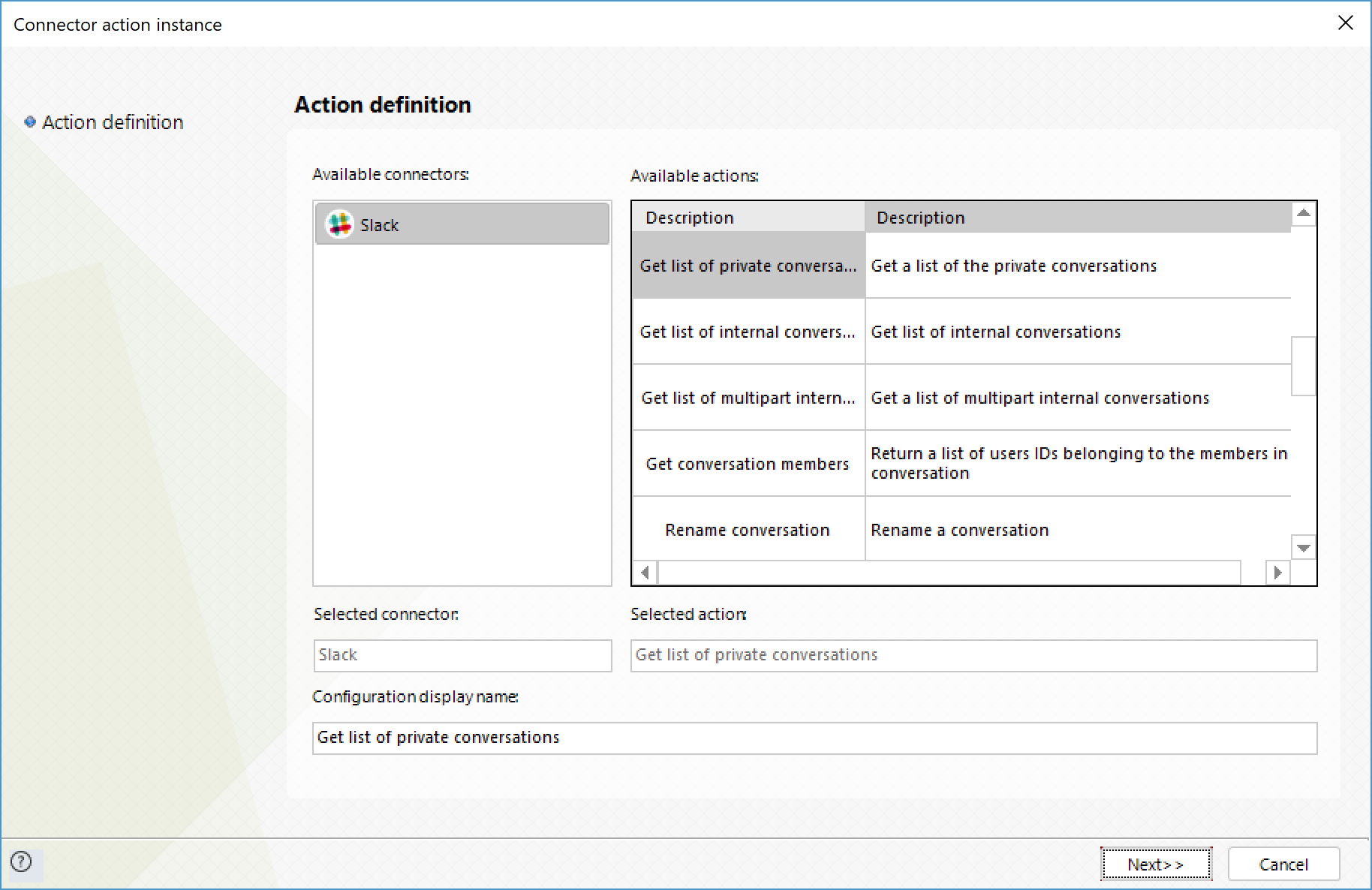Click Selected connector field showing Slack
The width and height of the screenshot is (1372, 890).
click(x=462, y=655)
